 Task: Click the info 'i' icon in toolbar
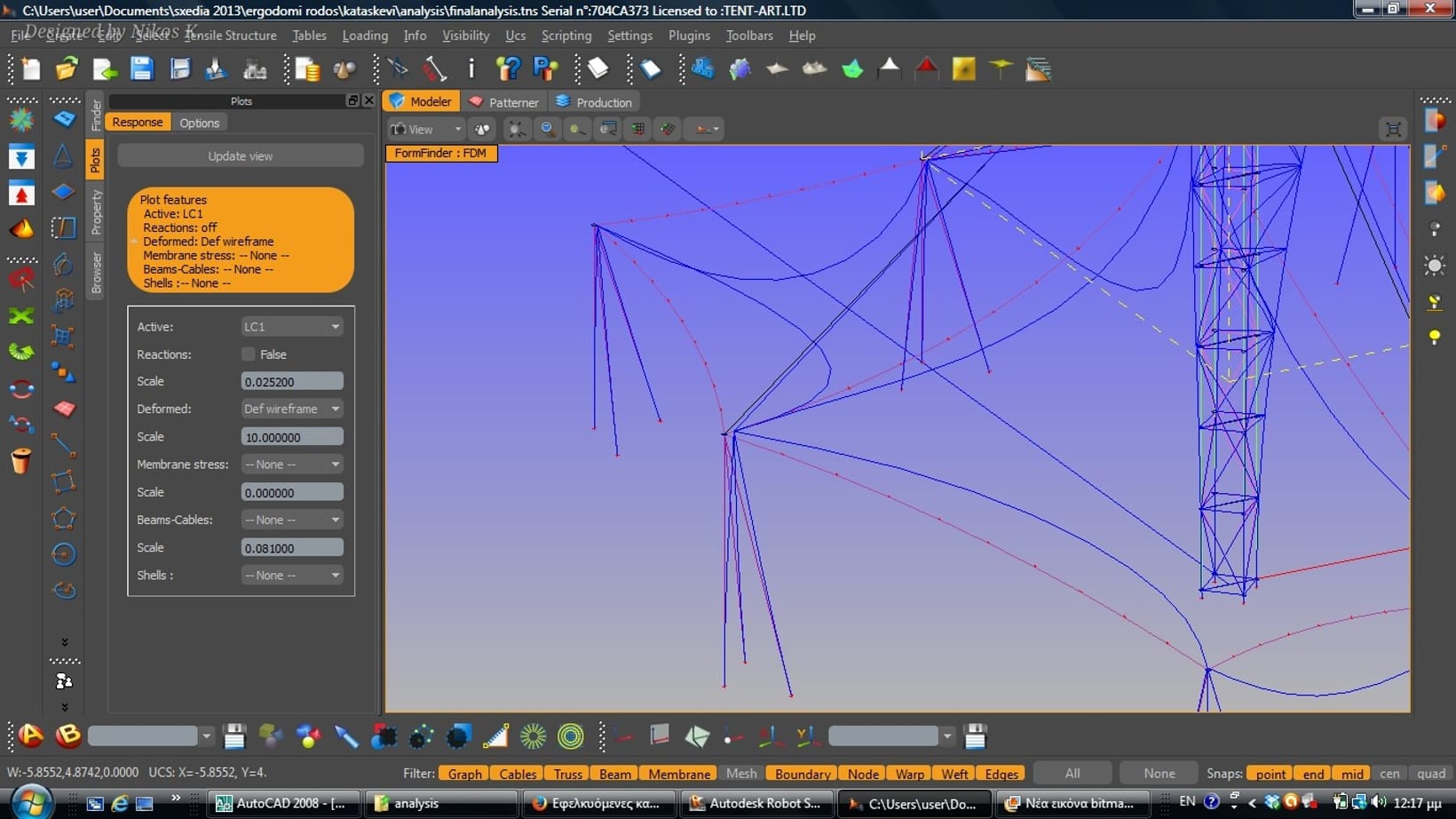tap(471, 69)
